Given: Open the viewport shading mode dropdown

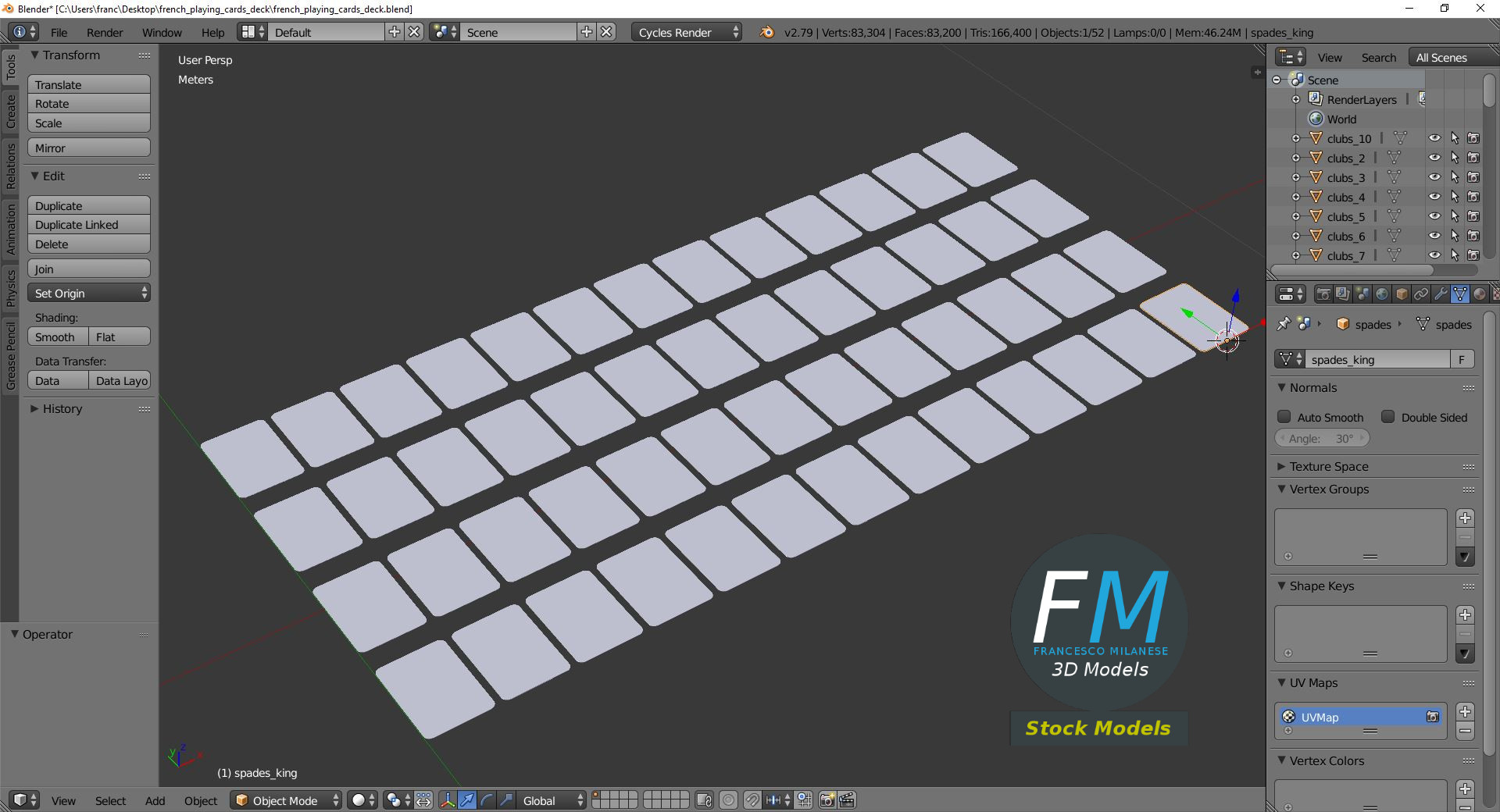Looking at the screenshot, I should pyautogui.click(x=362, y=800).
